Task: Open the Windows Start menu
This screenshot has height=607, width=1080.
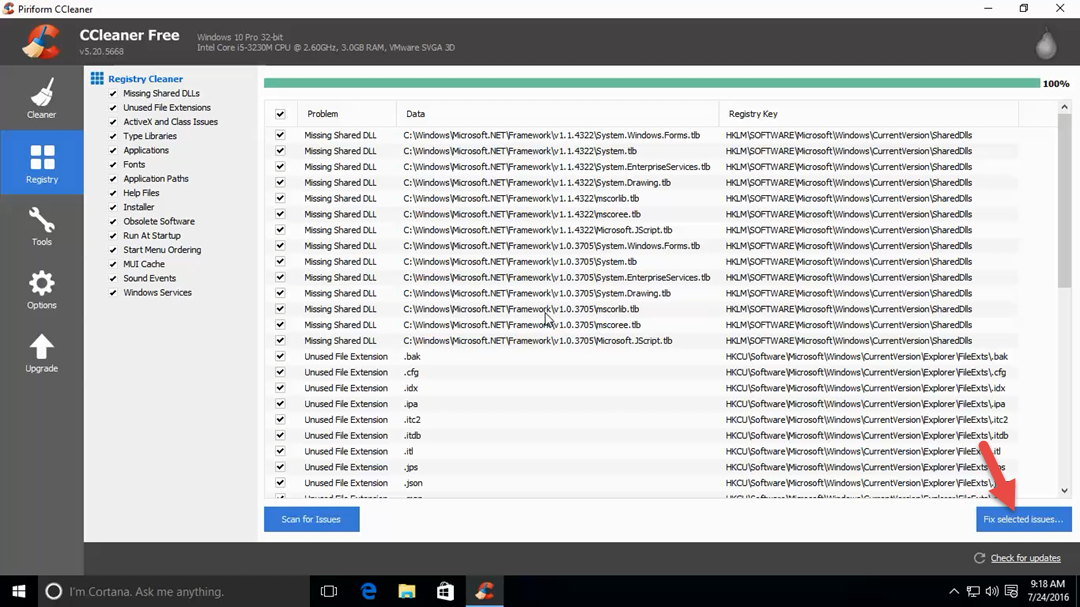Action: (x=19, y=591)
